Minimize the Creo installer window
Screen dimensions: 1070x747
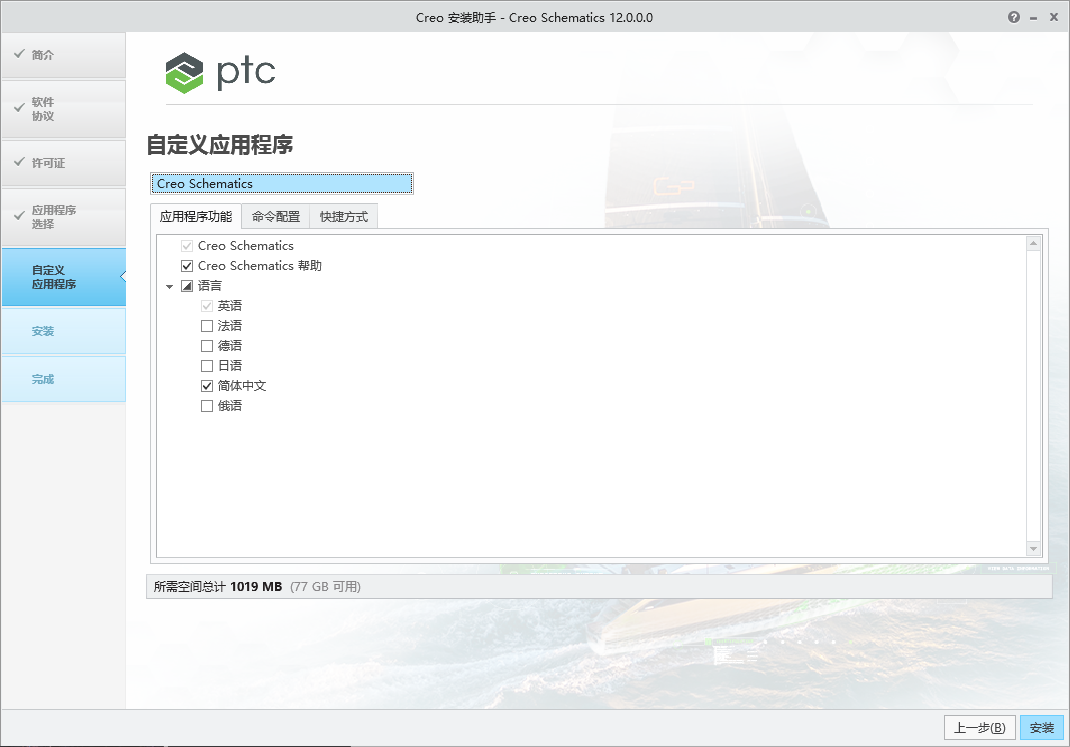tap(1034, 18)
